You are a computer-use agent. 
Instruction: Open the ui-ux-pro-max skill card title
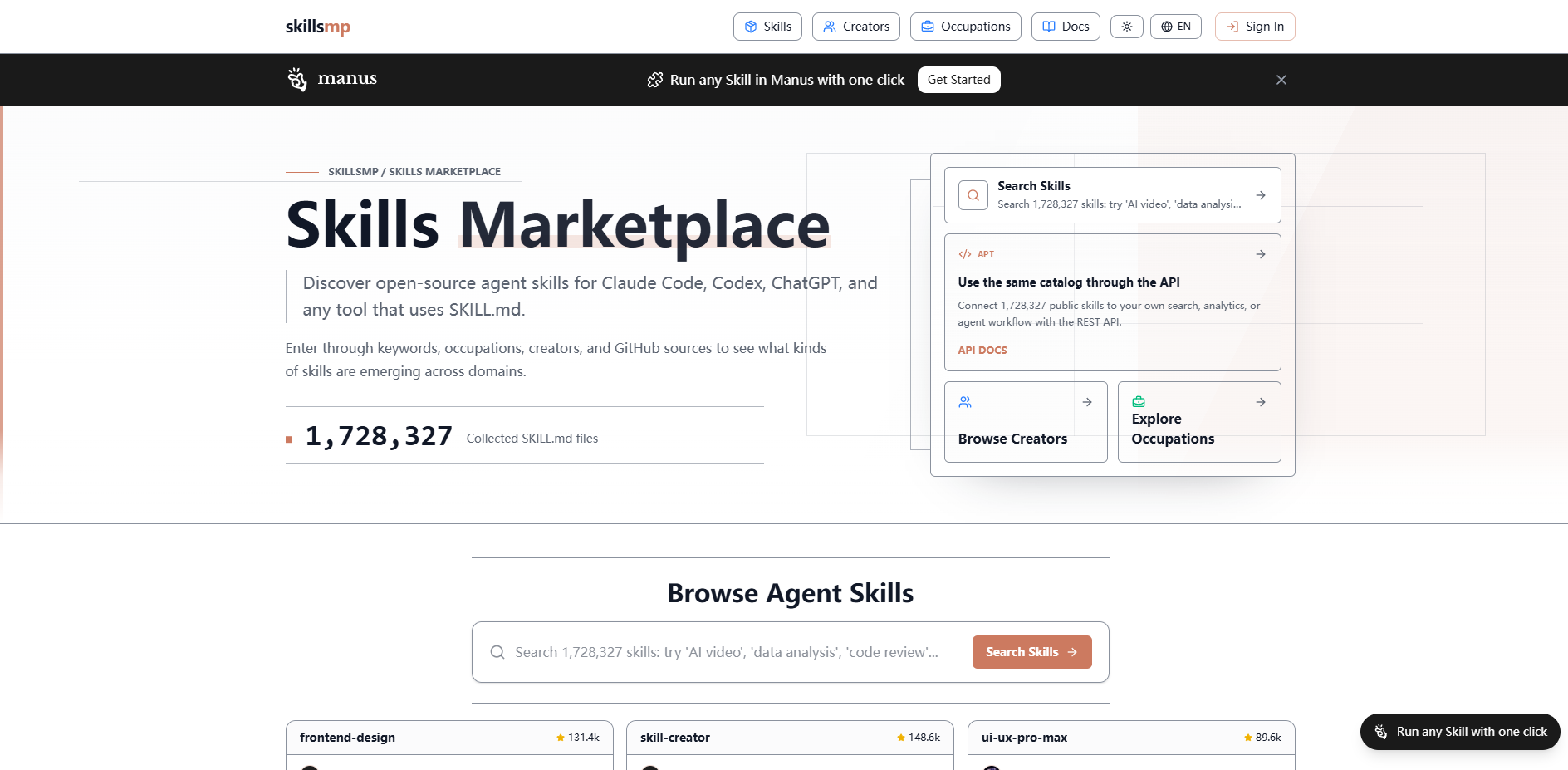tap(1025, 738)
